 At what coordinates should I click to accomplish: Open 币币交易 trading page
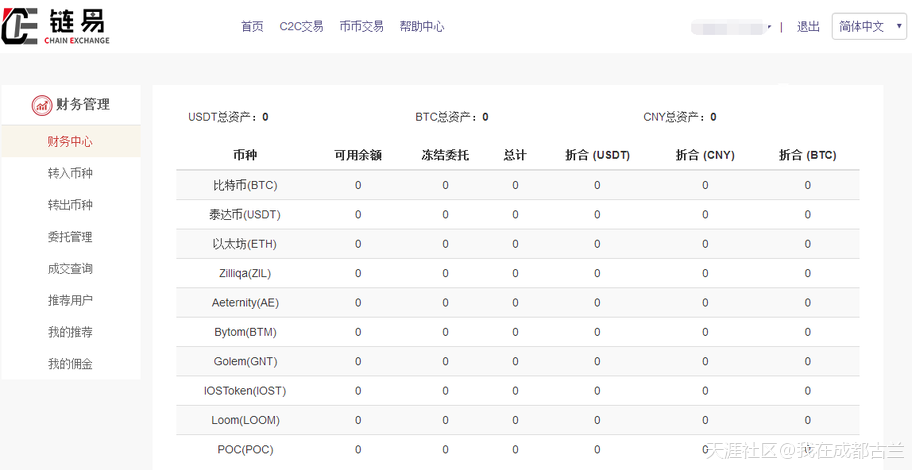tap(361, 27)
